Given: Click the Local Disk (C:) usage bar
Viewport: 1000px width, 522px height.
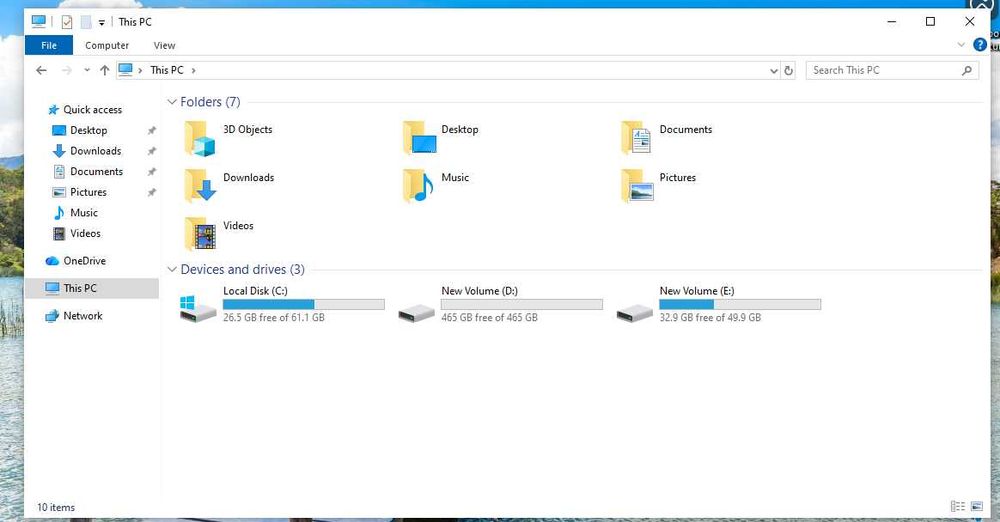Looking at the screenshot, I should [304, 304].
